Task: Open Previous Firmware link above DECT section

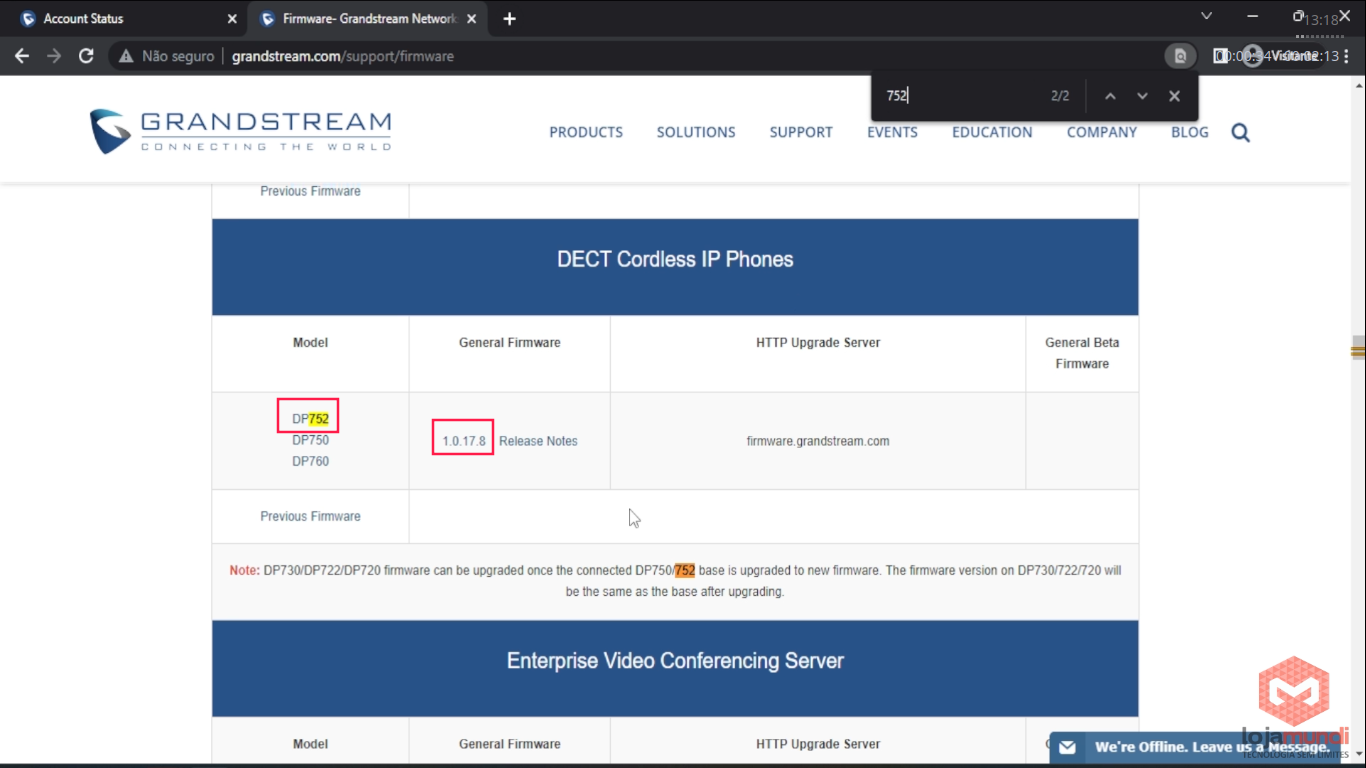Action: click(310, 191)
